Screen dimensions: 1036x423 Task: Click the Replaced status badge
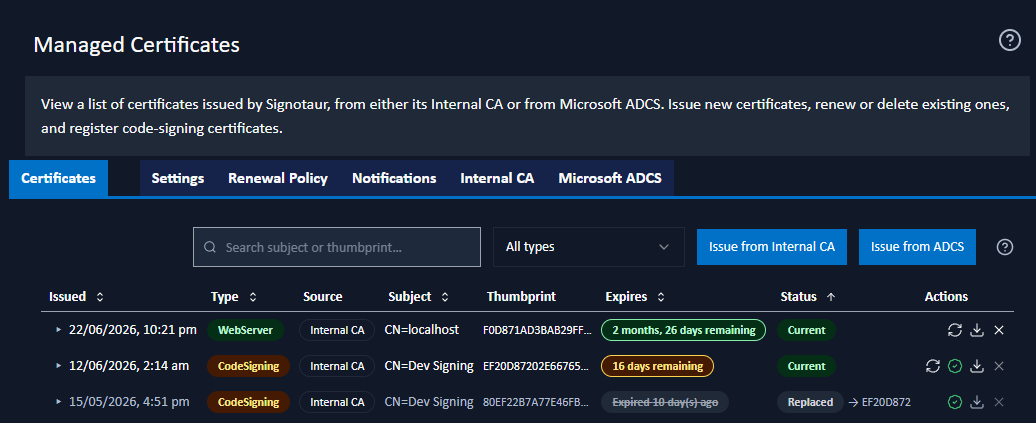pos(810,401)
